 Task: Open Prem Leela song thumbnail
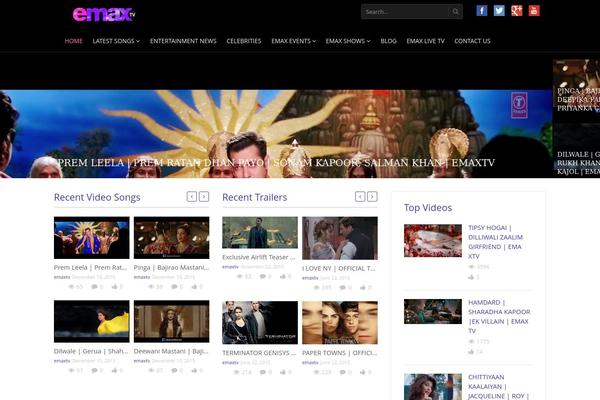[x=91, y=238]
